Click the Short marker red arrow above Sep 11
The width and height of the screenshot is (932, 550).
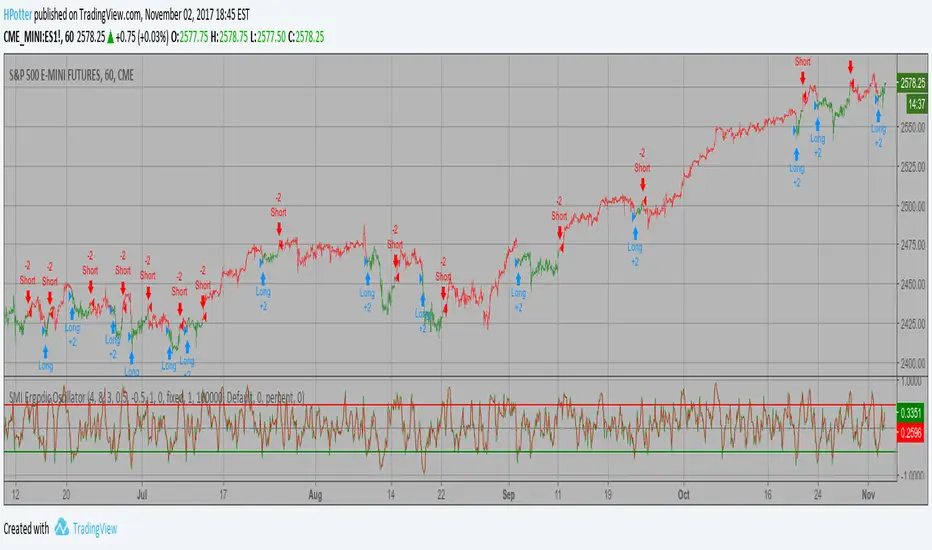(560, 232)
